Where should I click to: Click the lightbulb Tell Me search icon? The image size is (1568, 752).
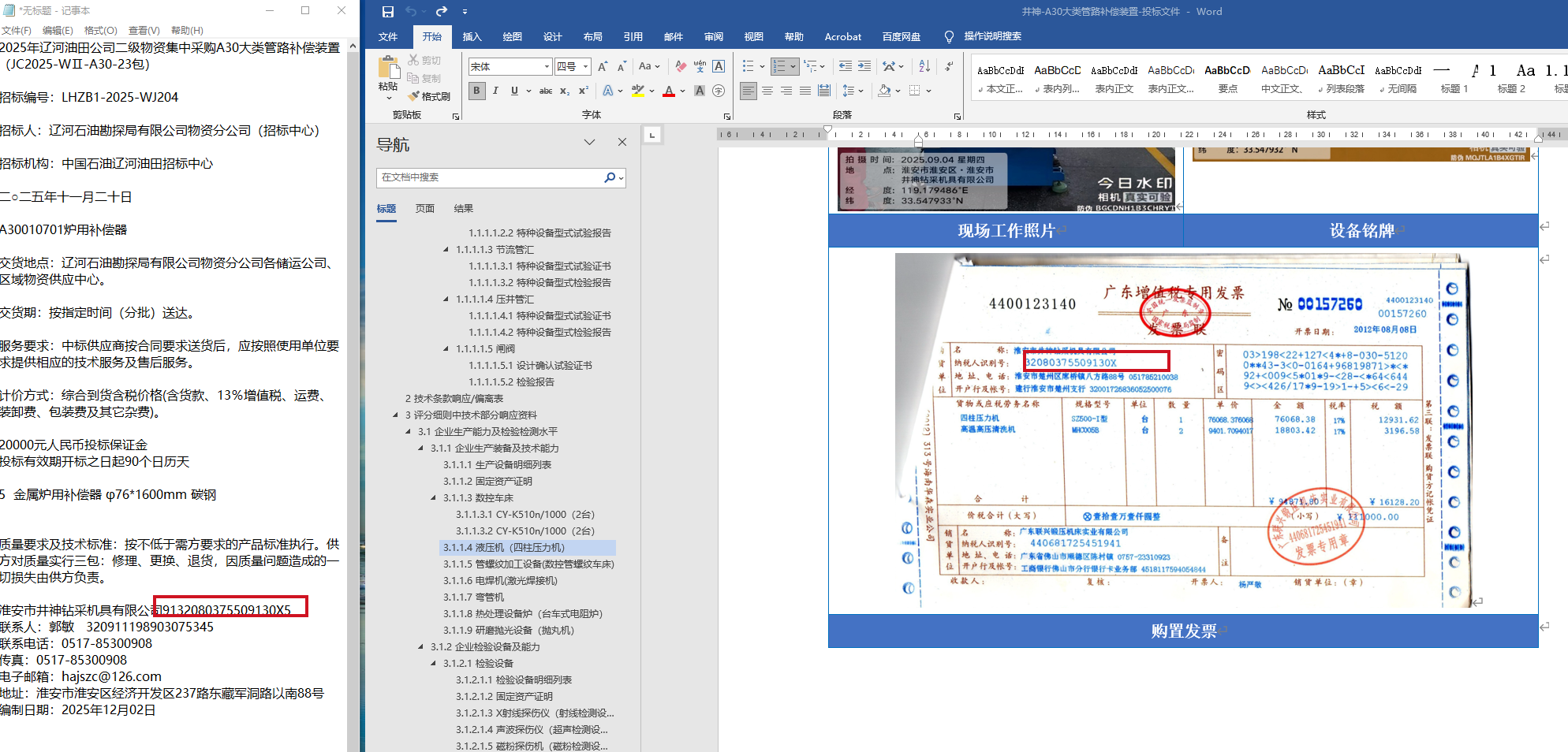[949, 36]
